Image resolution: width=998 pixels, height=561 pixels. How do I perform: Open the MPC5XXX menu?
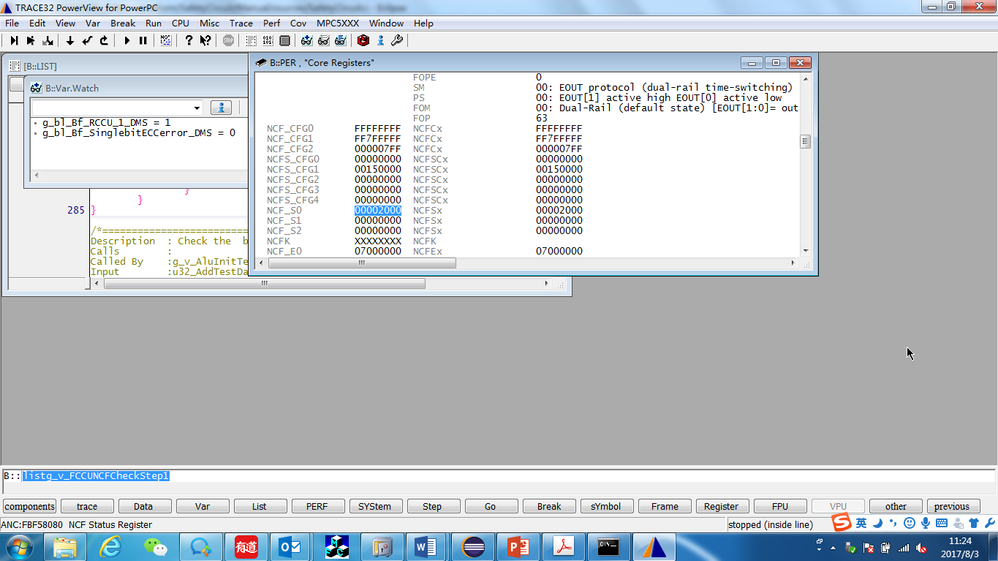337,23
